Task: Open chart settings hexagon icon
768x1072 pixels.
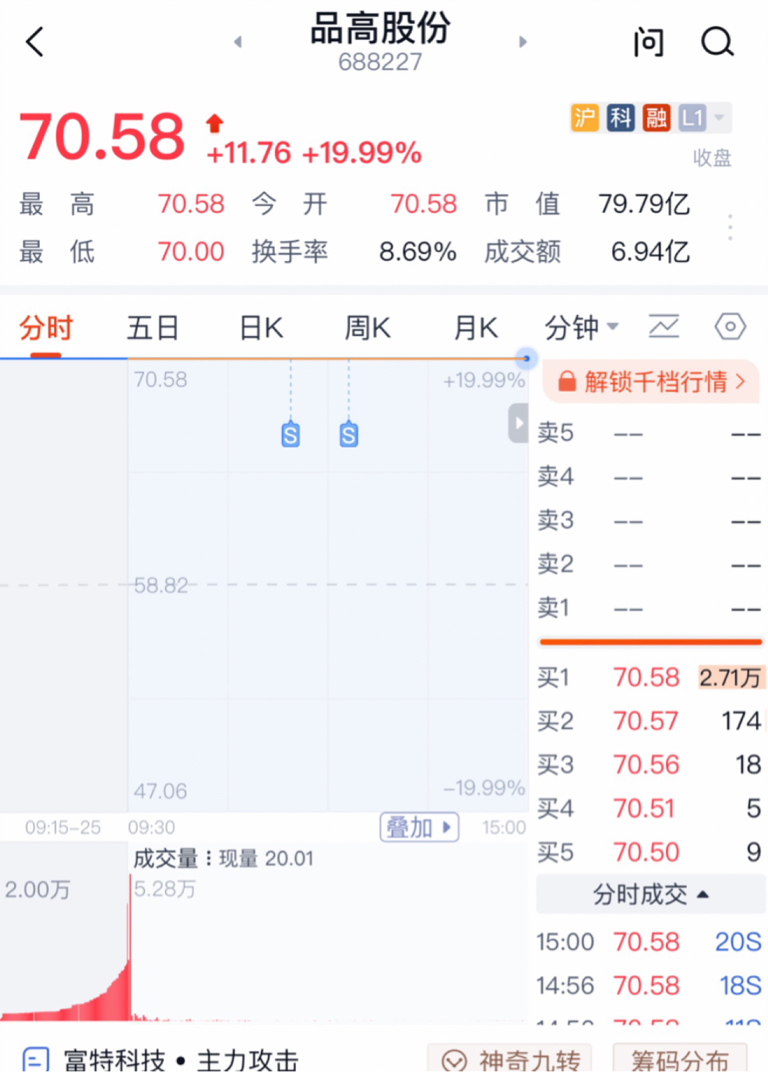Action: click(x=730, y=326)
